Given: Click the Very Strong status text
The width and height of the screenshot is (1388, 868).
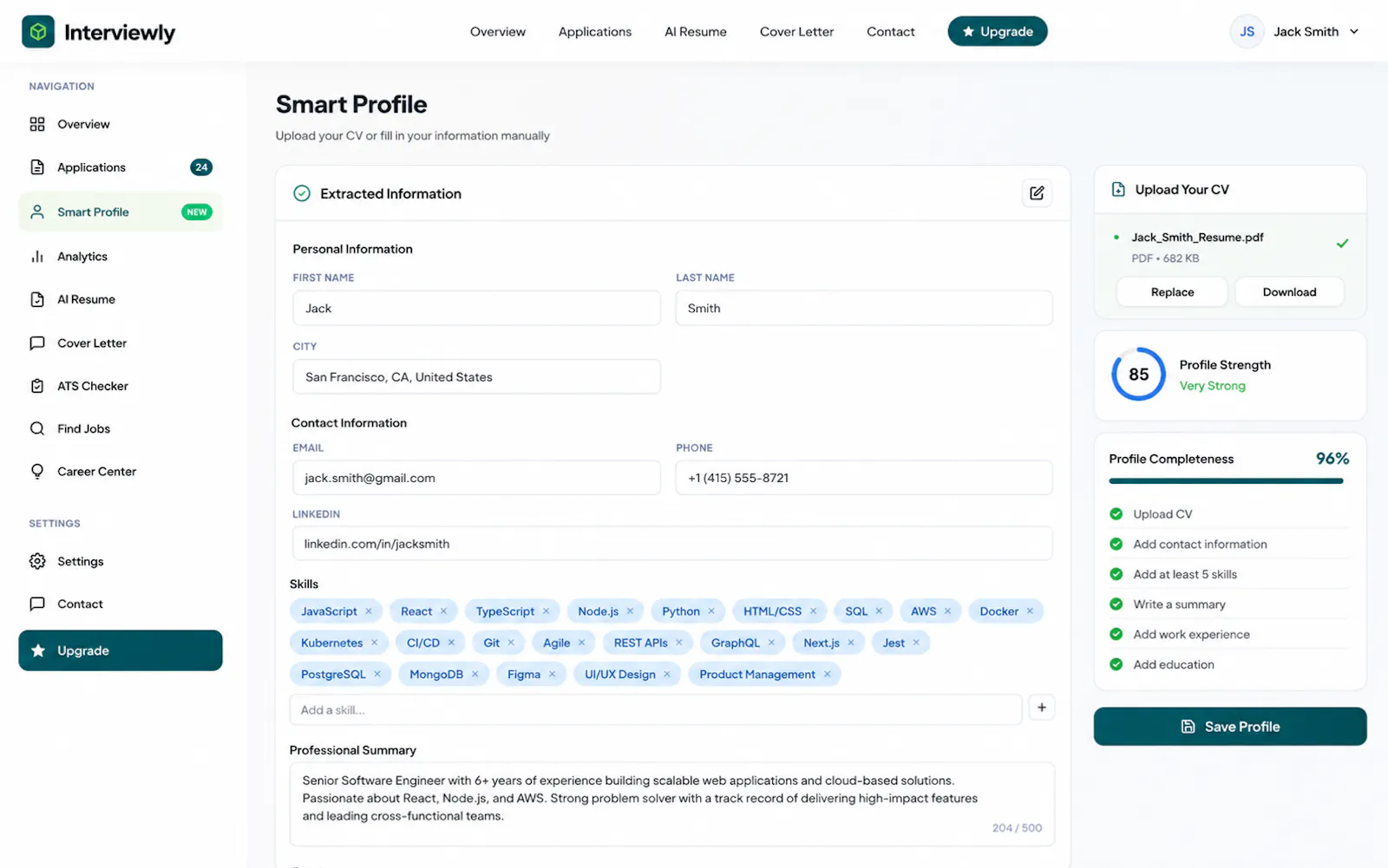Looking at the screenshot, I should point(1212,386).
